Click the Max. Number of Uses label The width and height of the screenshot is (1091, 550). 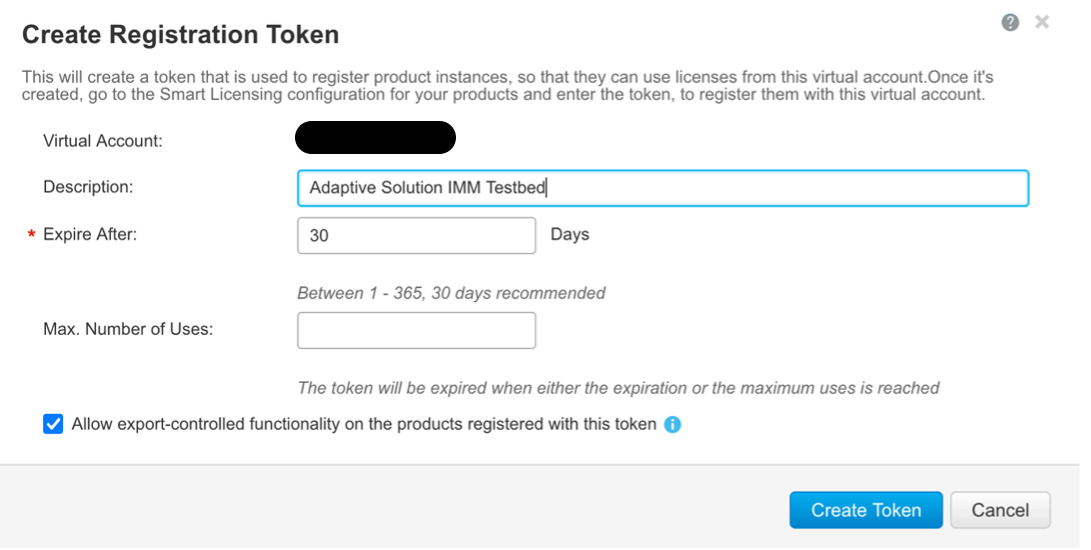128,329
